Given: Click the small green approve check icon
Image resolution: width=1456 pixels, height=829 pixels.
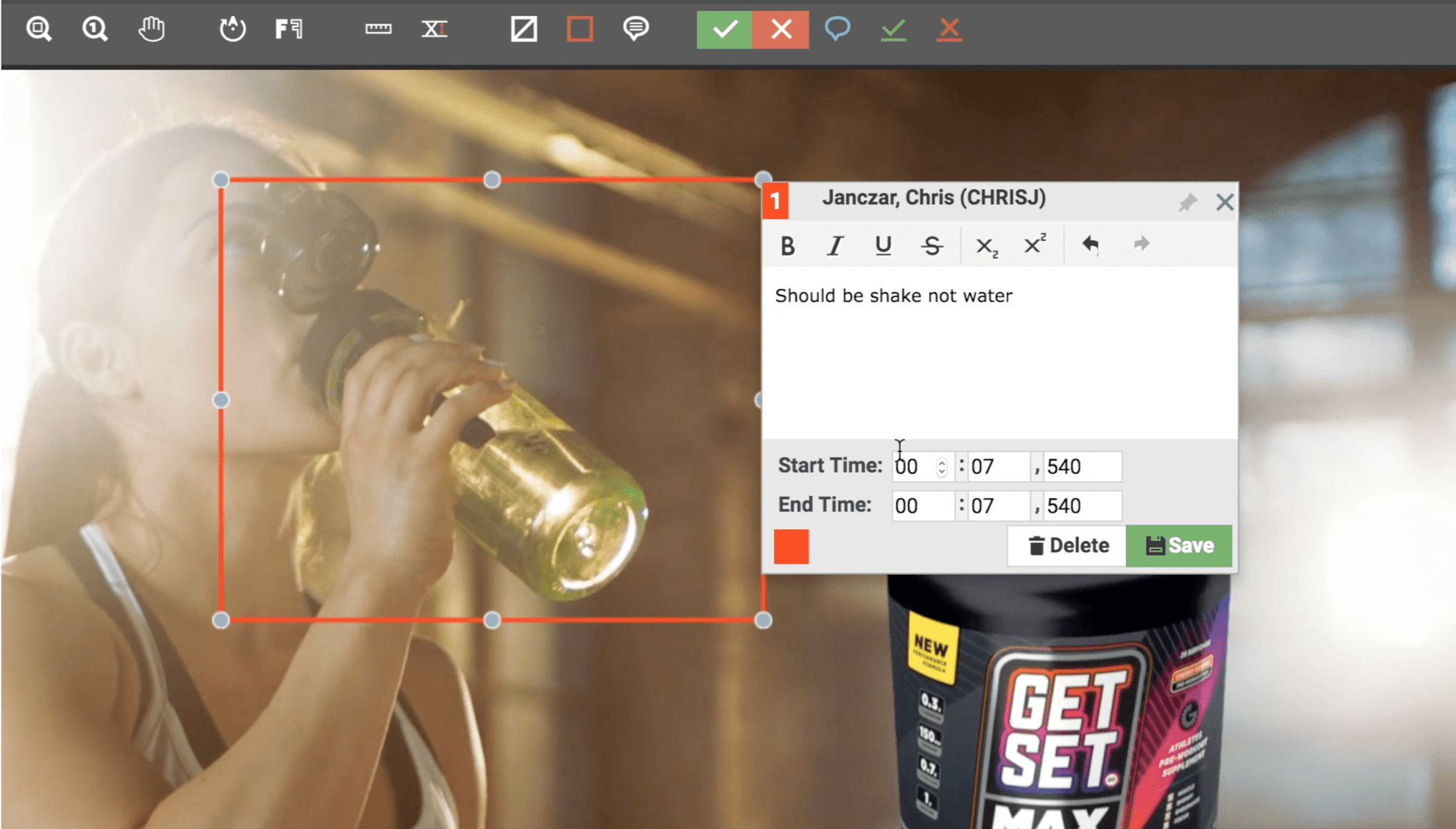Looking at the screenshot, I should 893,29.
